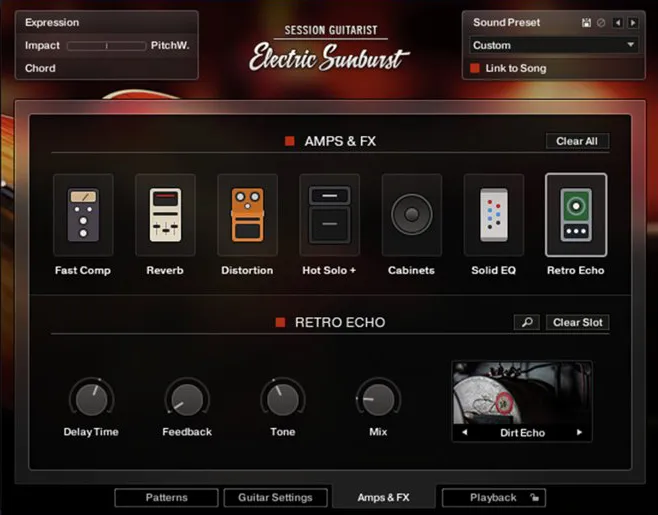The width and height of the screenshot is (658, 515).
Task: Click the Mix label text
Action: tap(378, 432)
